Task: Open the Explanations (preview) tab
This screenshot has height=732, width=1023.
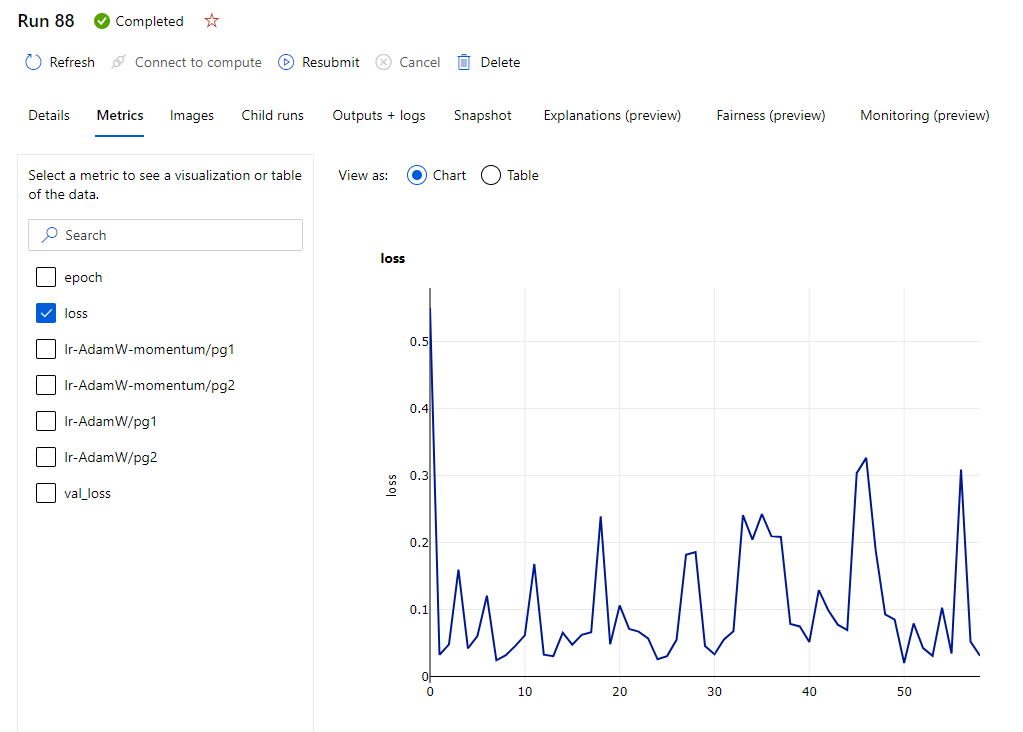Action: coord(612,115)
